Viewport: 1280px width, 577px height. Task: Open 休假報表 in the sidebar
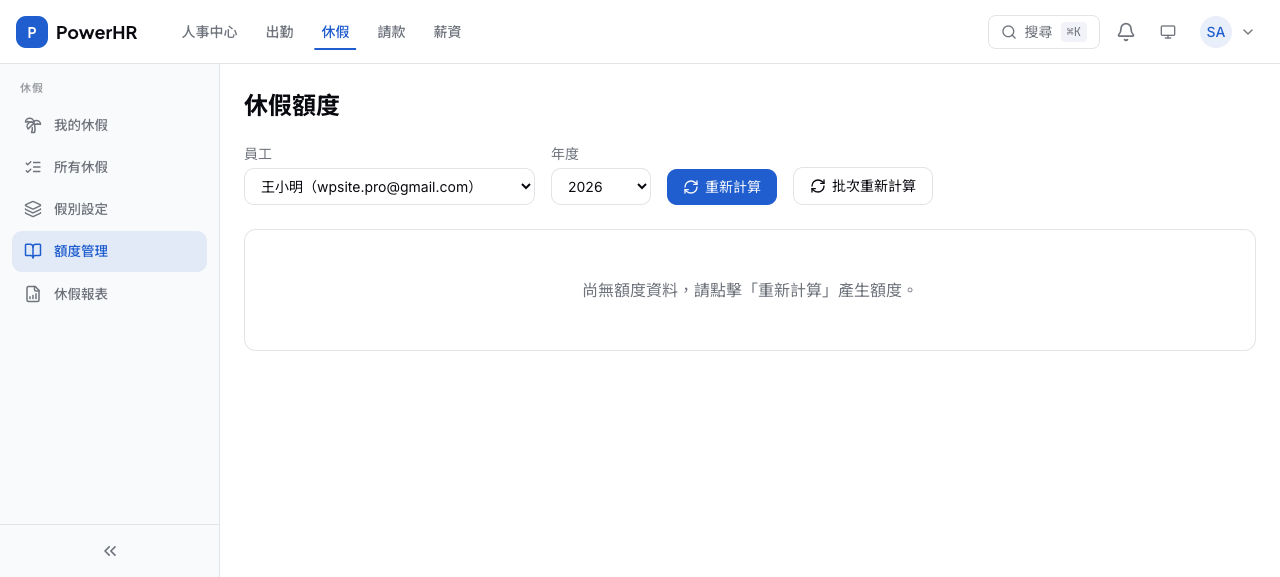click(x=80, y=293)
